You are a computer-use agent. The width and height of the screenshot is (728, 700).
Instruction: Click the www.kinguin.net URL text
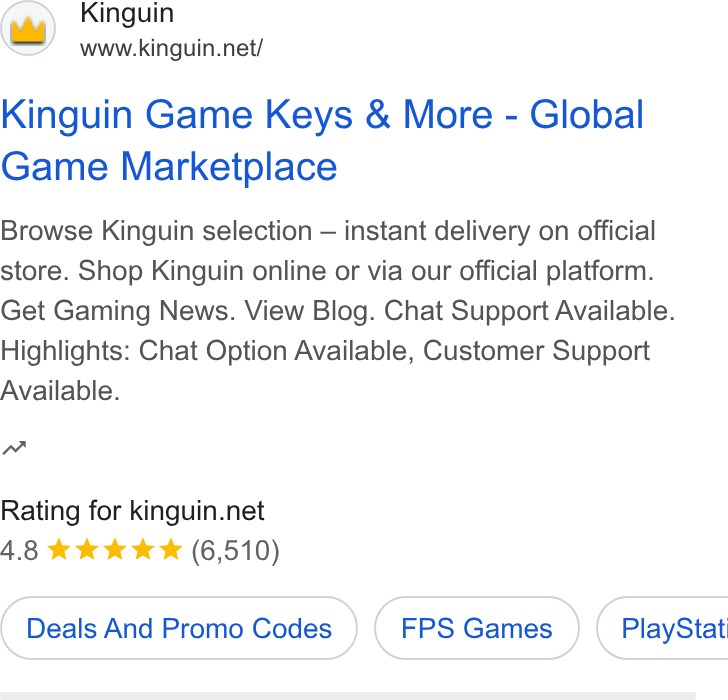click(171, 48)
